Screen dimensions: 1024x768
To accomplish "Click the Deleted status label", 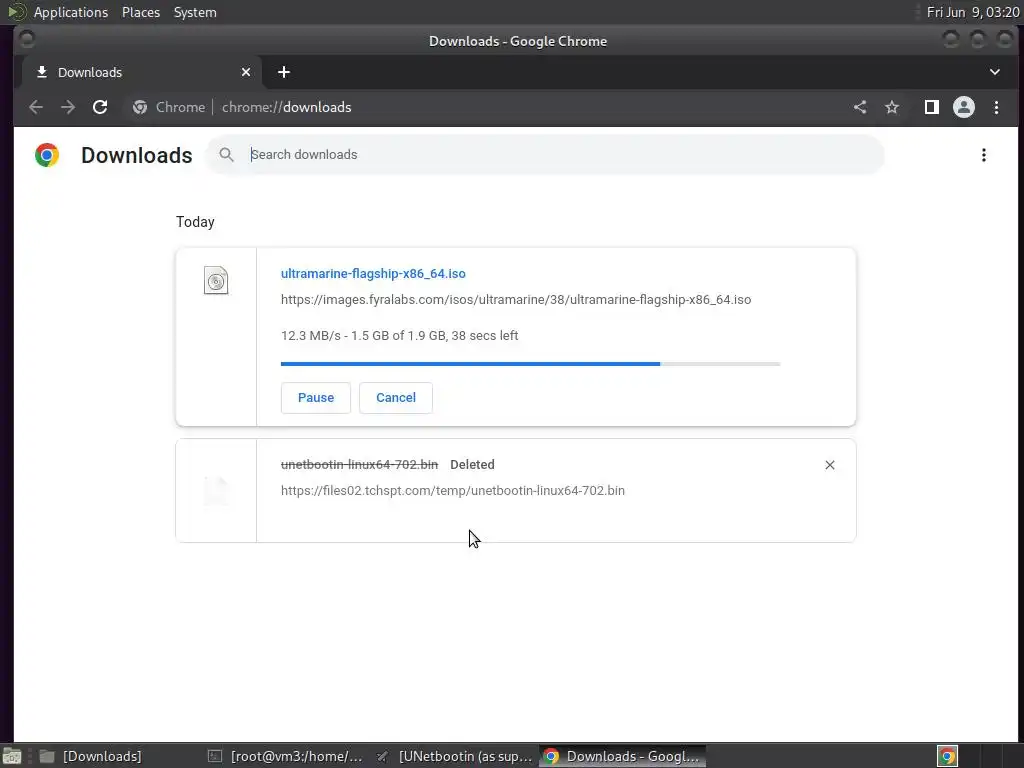I will pos(472,465).
